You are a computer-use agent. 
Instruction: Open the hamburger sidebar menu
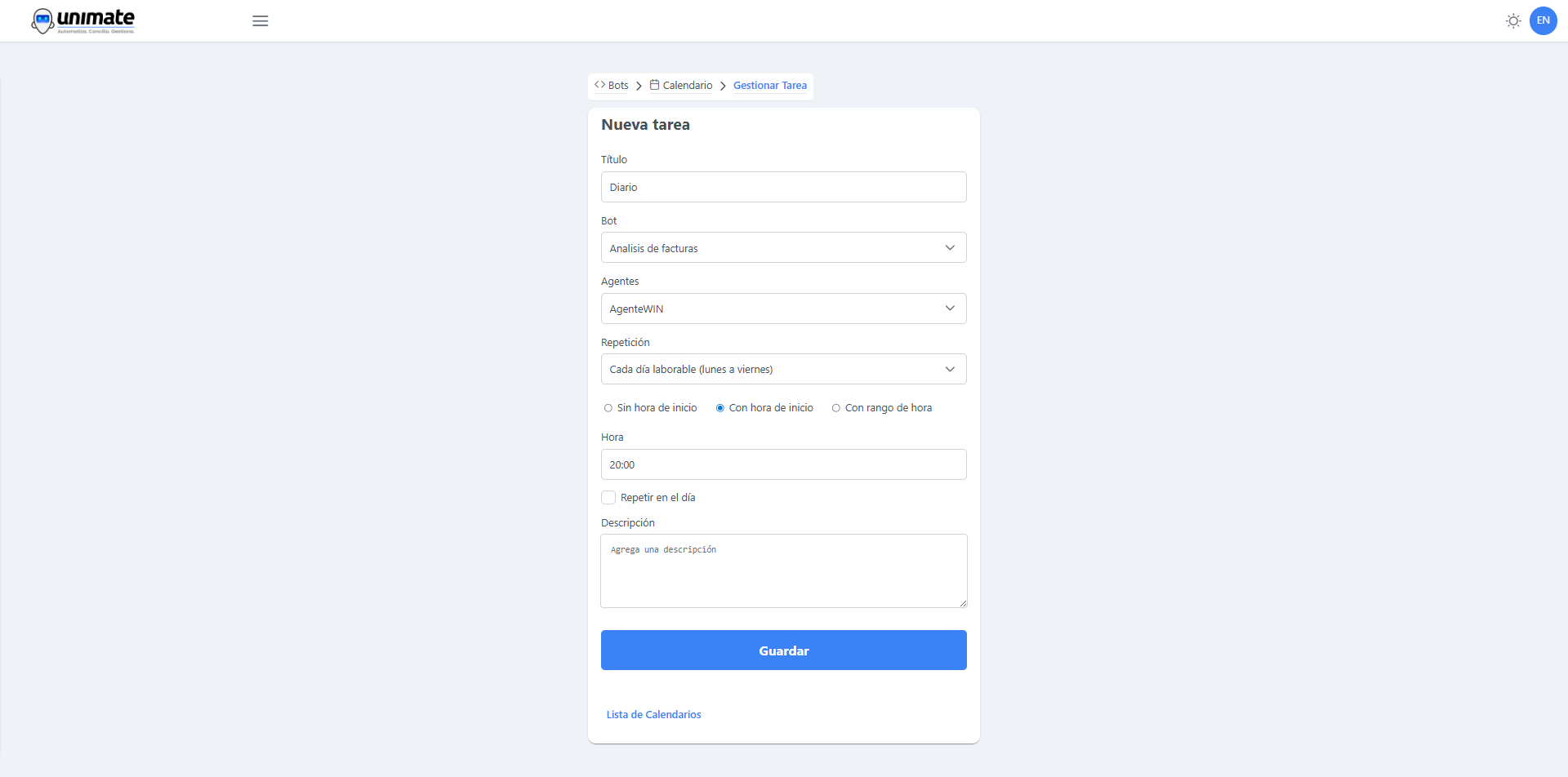click(x=261, y=21)
